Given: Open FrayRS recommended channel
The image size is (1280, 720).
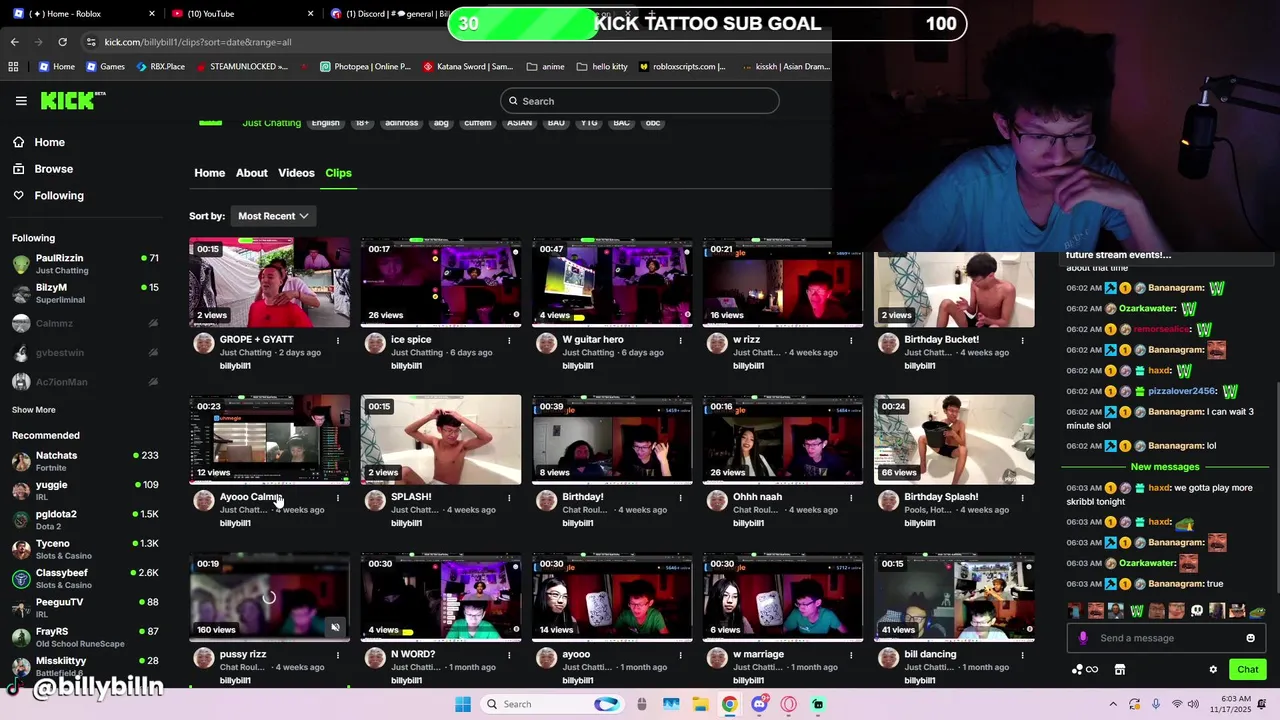Looking at the screenshot, I should coord(85,637).
